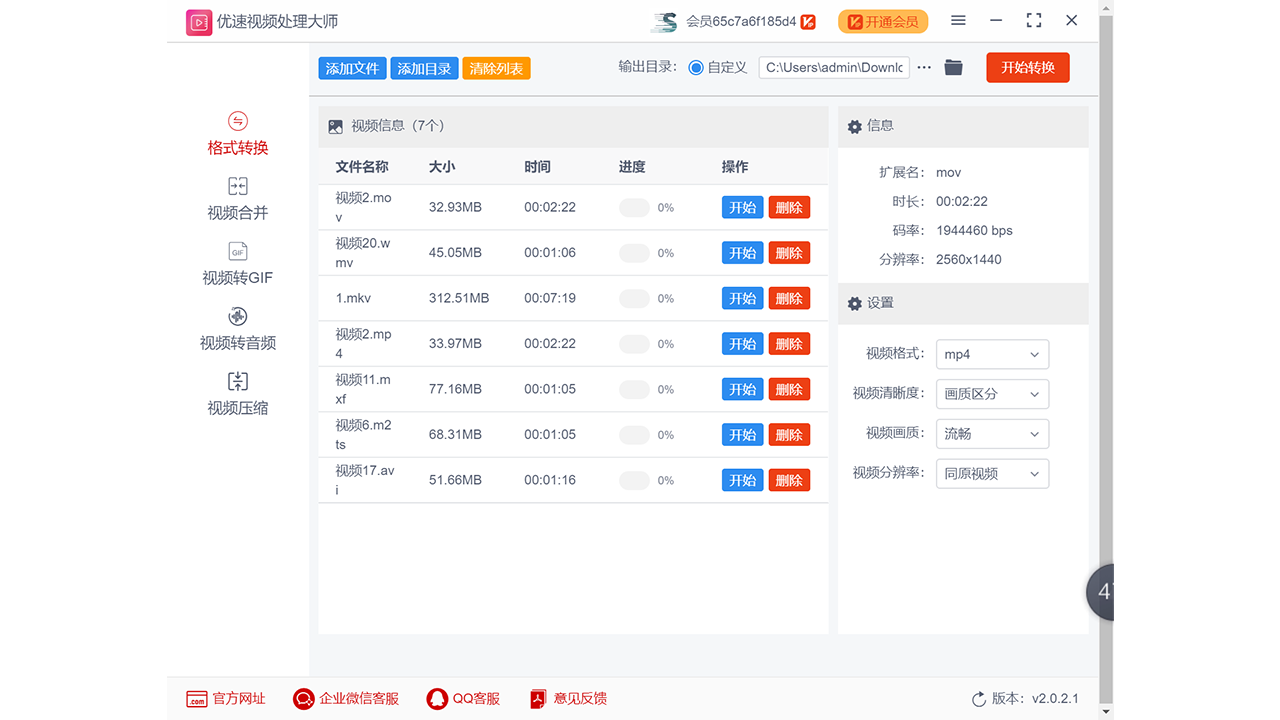Open the 视频清晰度 dropdown

992,394
